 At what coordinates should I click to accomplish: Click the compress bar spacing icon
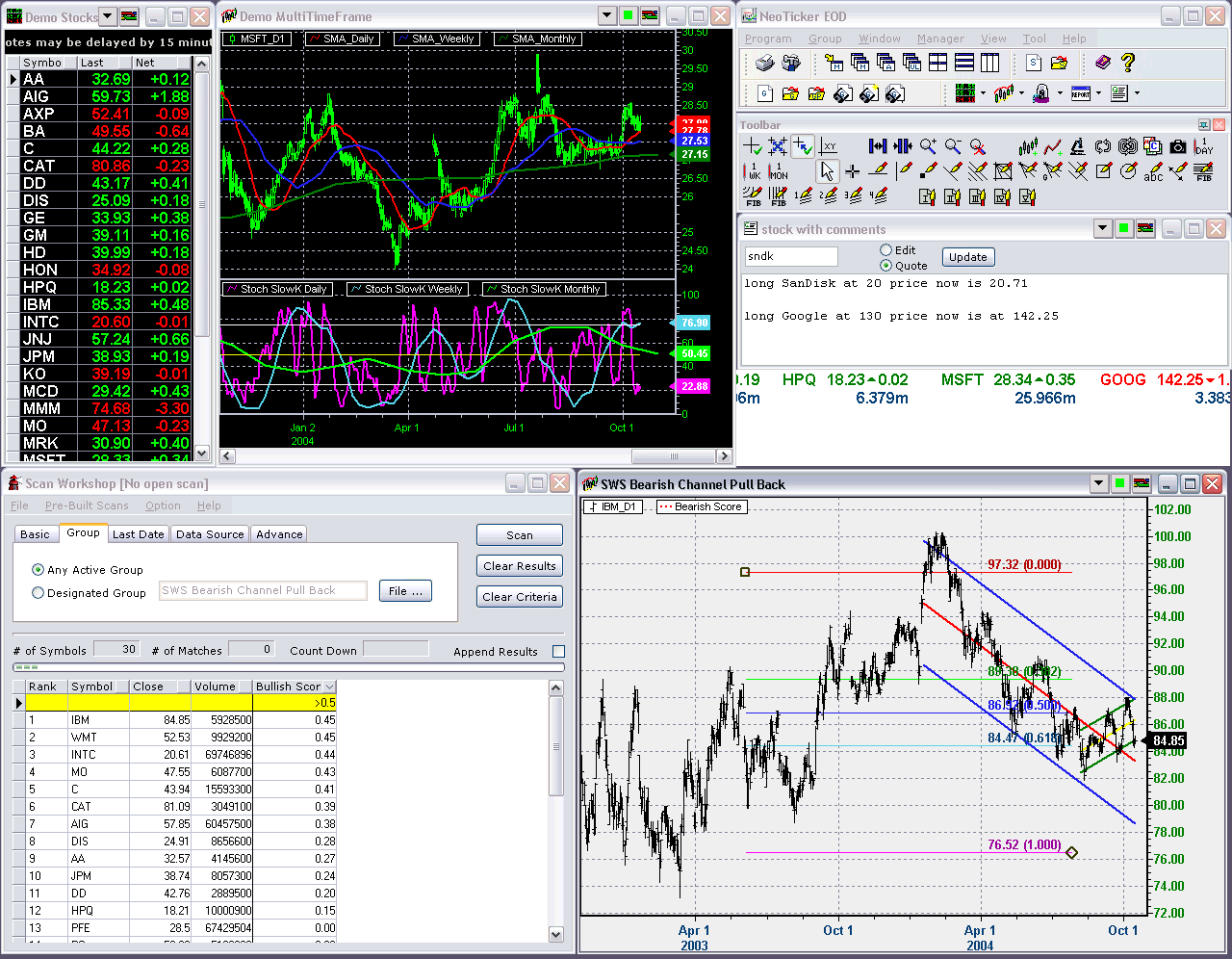903,146
